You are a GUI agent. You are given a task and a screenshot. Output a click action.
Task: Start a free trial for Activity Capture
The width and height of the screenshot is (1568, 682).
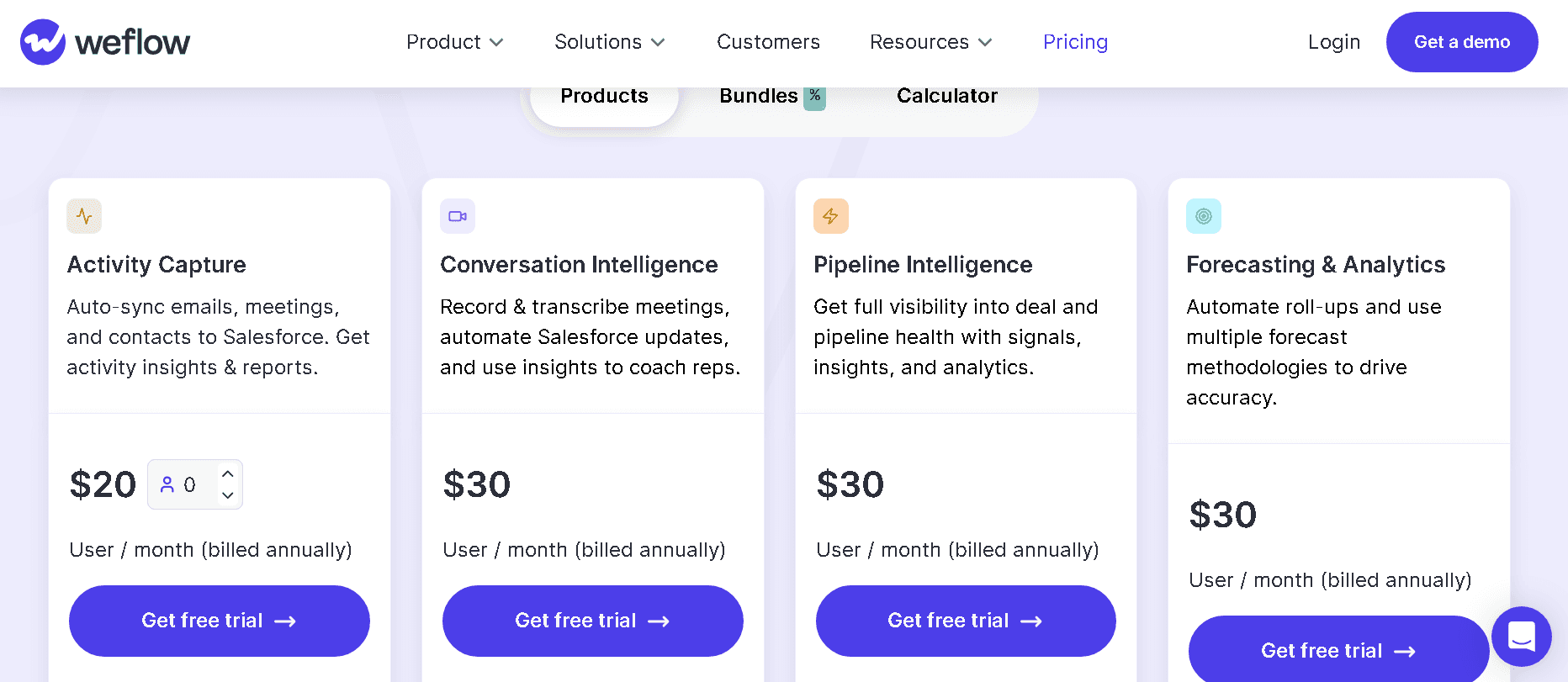click(219, 621)
